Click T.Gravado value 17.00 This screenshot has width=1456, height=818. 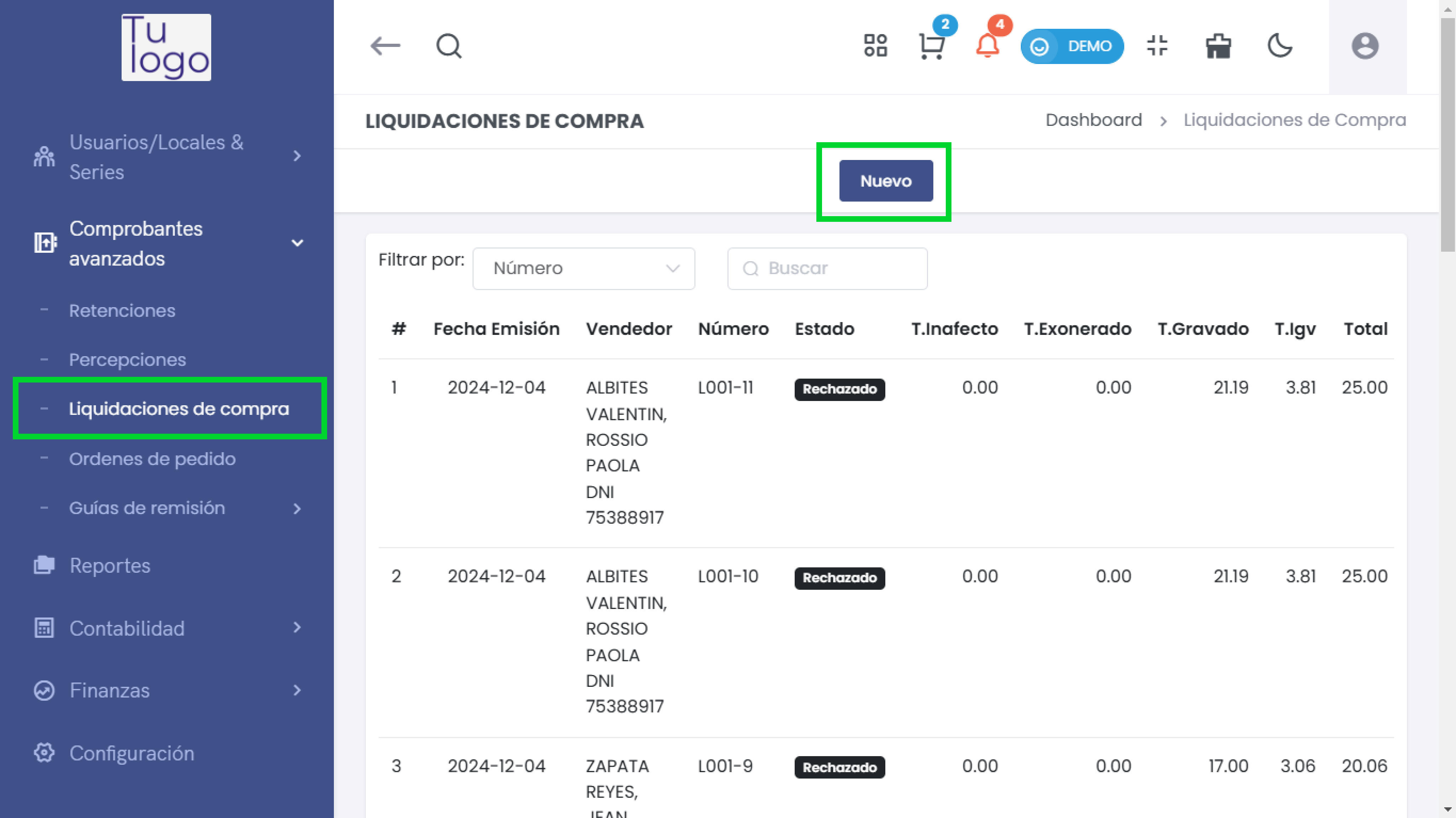click(x=1228, y=766)
